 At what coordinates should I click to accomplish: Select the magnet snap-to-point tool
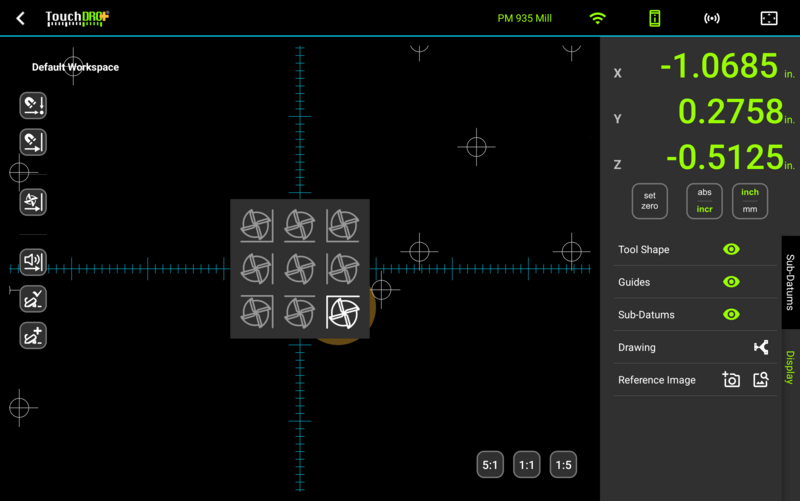(33, 106)
